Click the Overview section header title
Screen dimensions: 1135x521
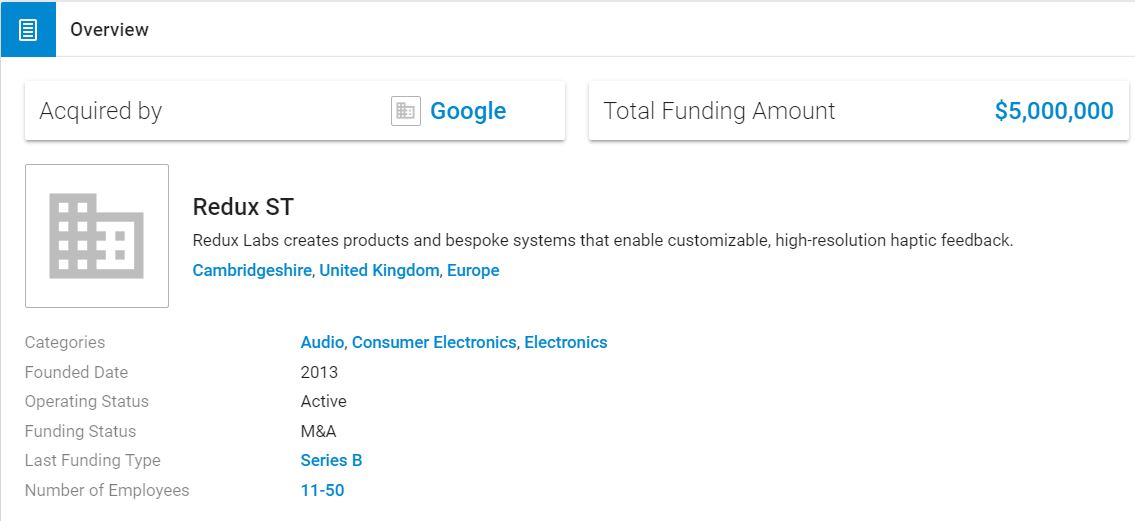tap(109, 30)
